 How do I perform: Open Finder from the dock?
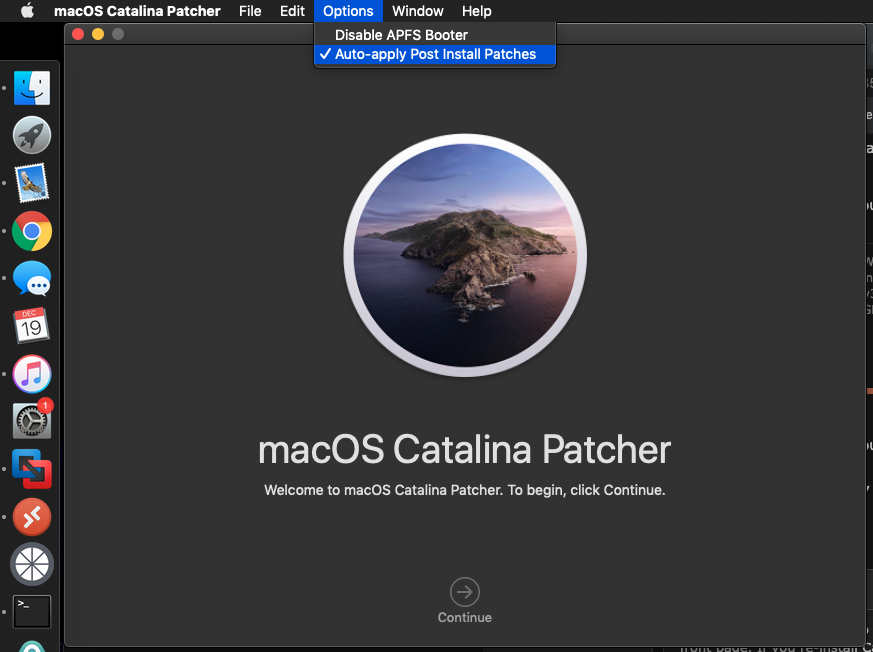click(32, 87)
